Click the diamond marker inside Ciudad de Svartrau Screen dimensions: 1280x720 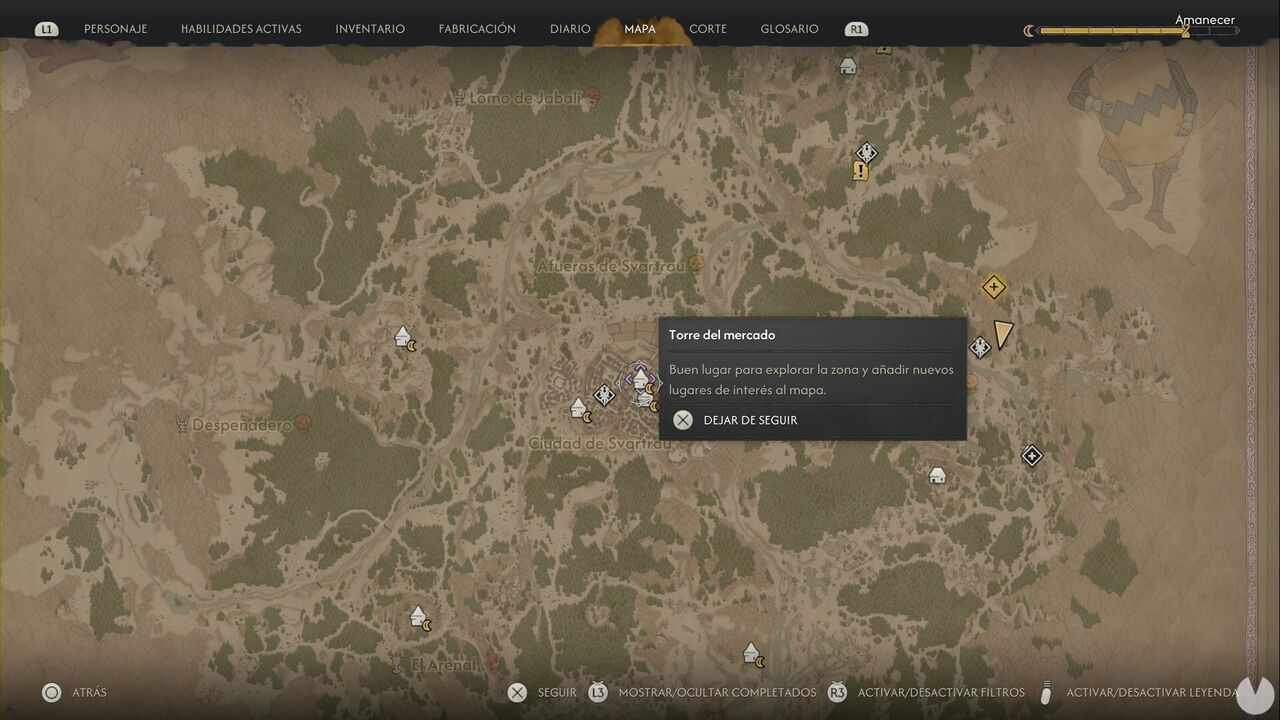tap(604, 395)
